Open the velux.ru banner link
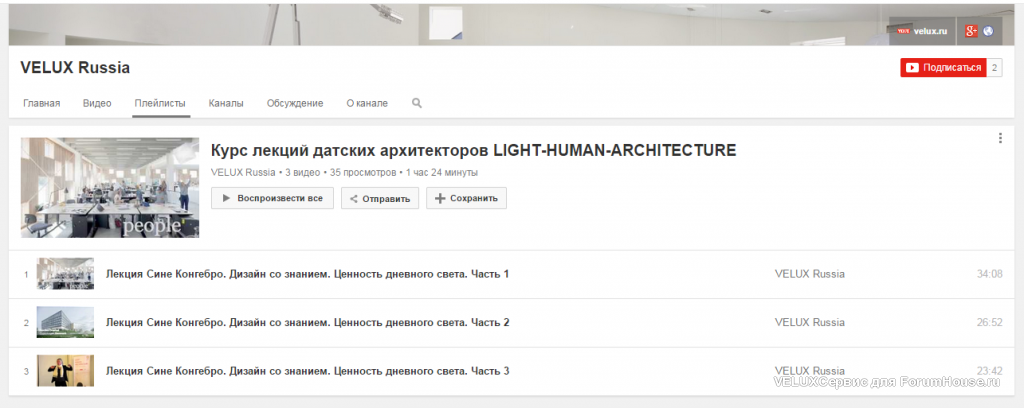The width and height of the screenshot is (1024, 408). coord(922,31)
